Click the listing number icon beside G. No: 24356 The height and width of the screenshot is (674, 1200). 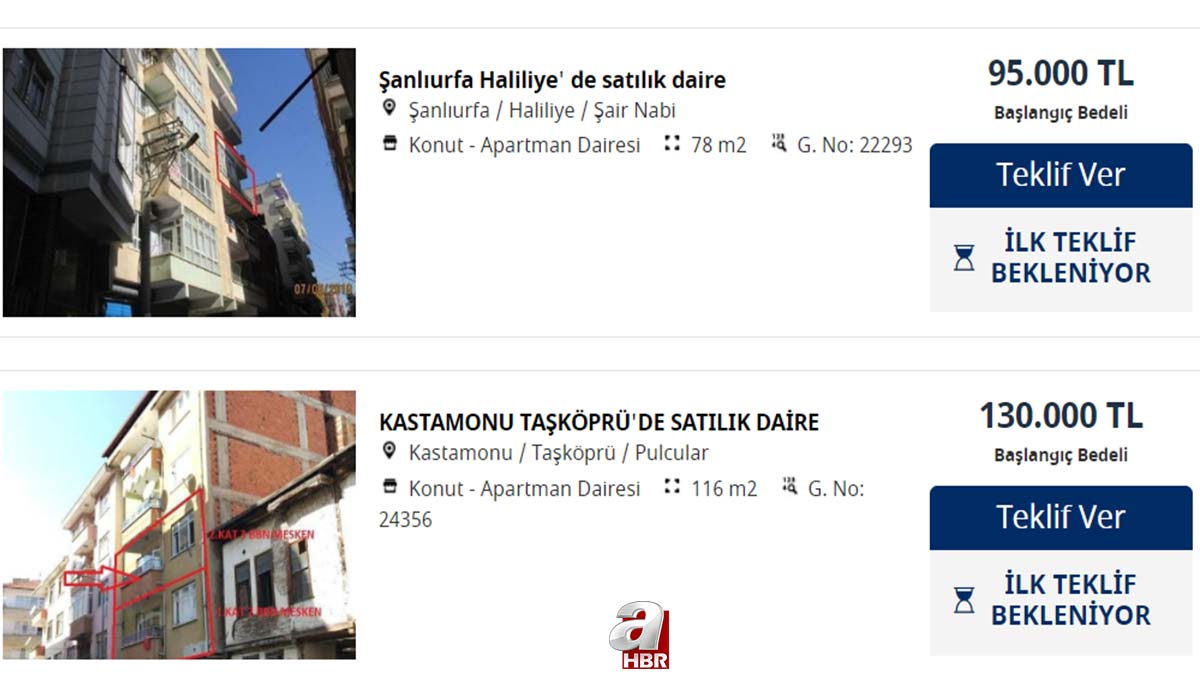790,487
